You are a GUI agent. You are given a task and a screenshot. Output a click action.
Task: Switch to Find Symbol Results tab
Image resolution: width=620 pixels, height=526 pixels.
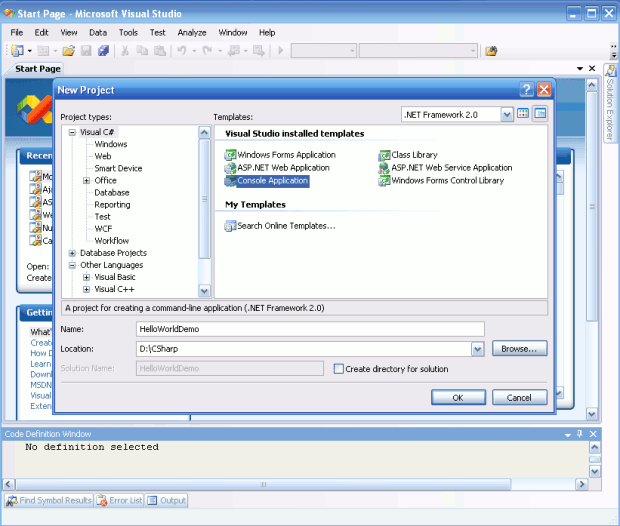point(49,500)
